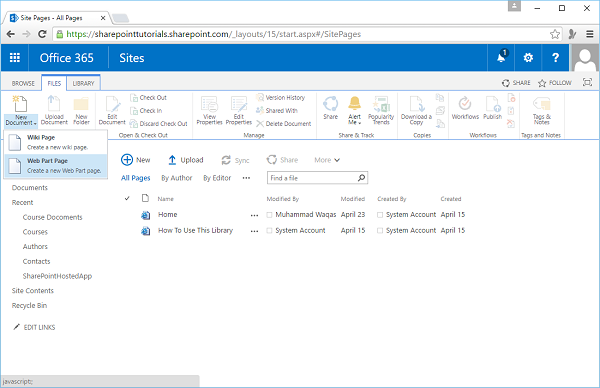Open ellipsis menu for Home page
The width and height of the screenshot is (600, 388).
pos(254,215)
